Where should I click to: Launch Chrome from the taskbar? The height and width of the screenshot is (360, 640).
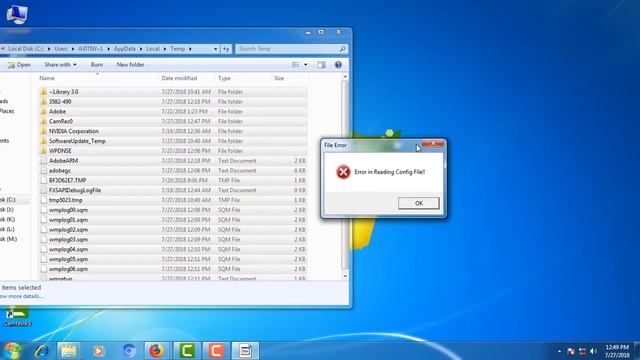pos(129,351)
